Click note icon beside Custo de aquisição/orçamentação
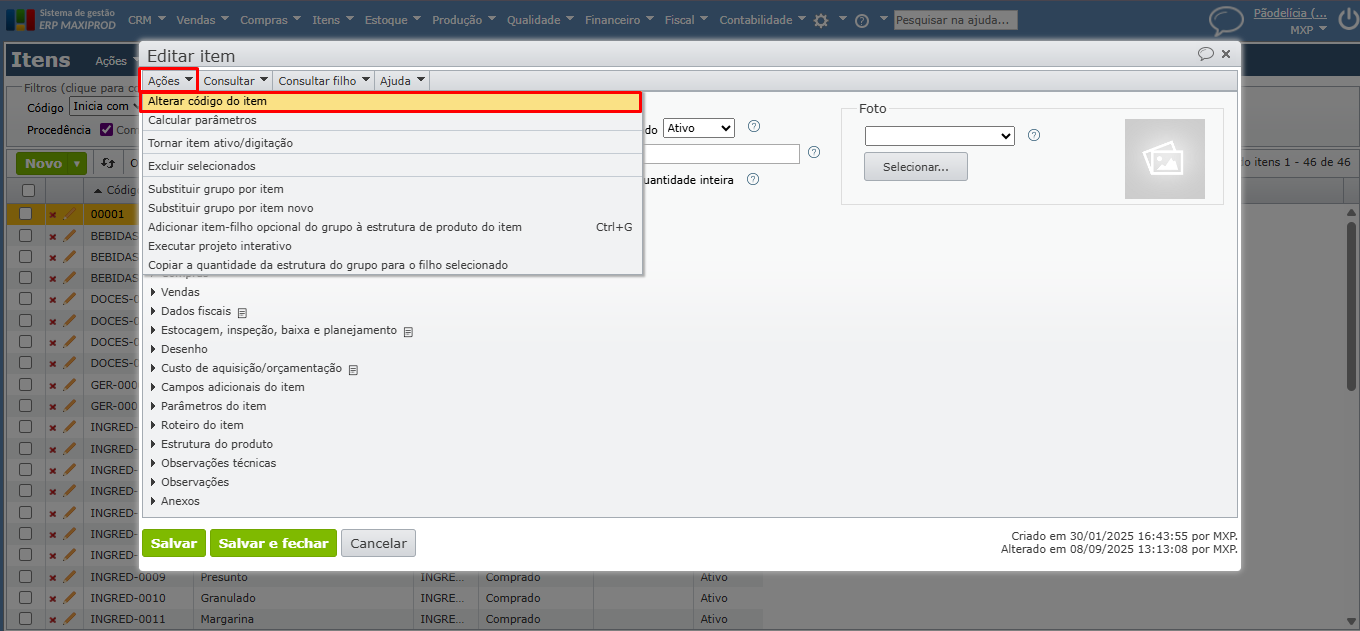The height and width of the screenshot is (631, 1360). 353,369
